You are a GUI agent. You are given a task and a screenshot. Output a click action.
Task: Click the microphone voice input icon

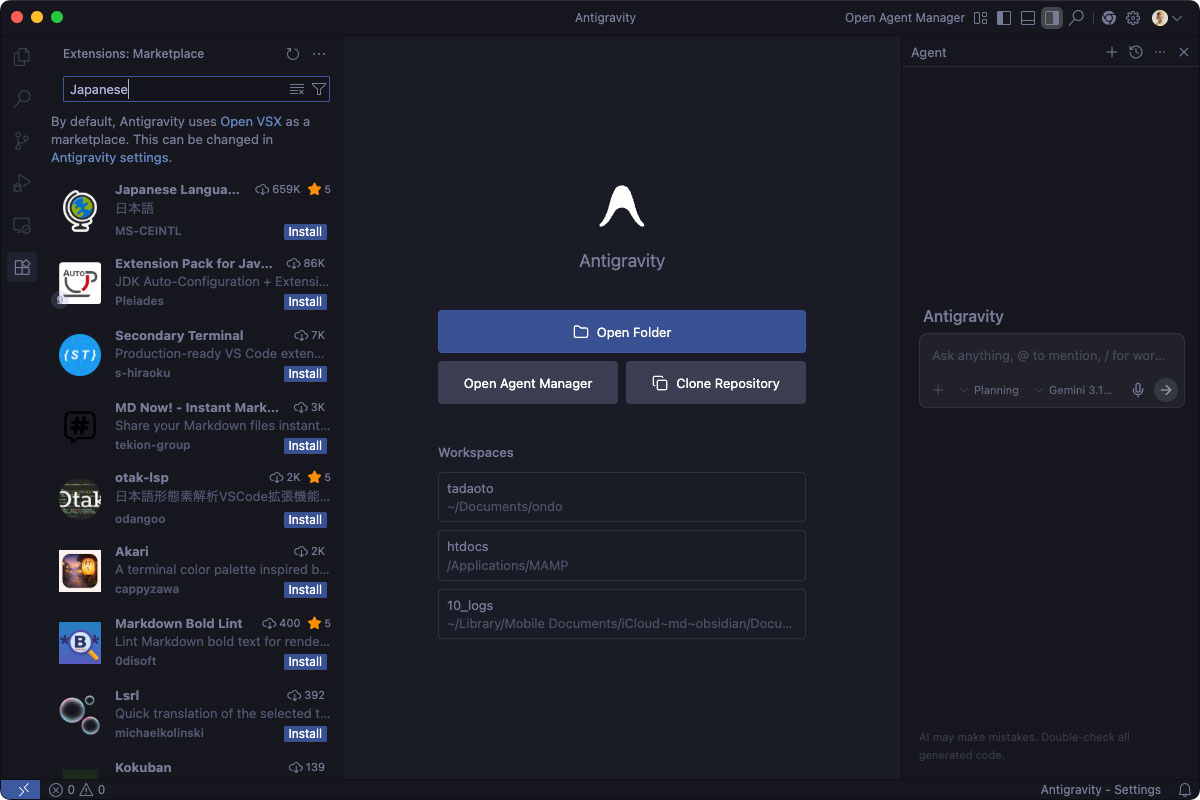coord(1138,390)
